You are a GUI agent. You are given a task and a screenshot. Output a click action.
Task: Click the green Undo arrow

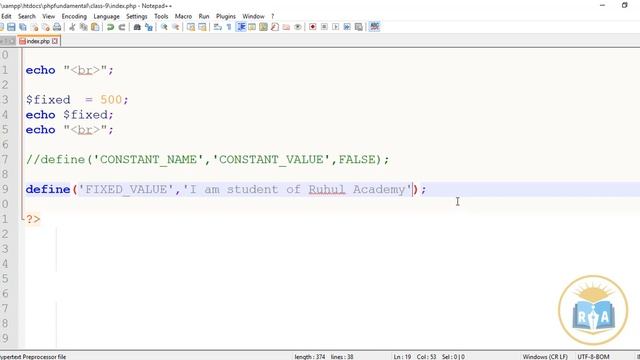click(x=110, y=27)
